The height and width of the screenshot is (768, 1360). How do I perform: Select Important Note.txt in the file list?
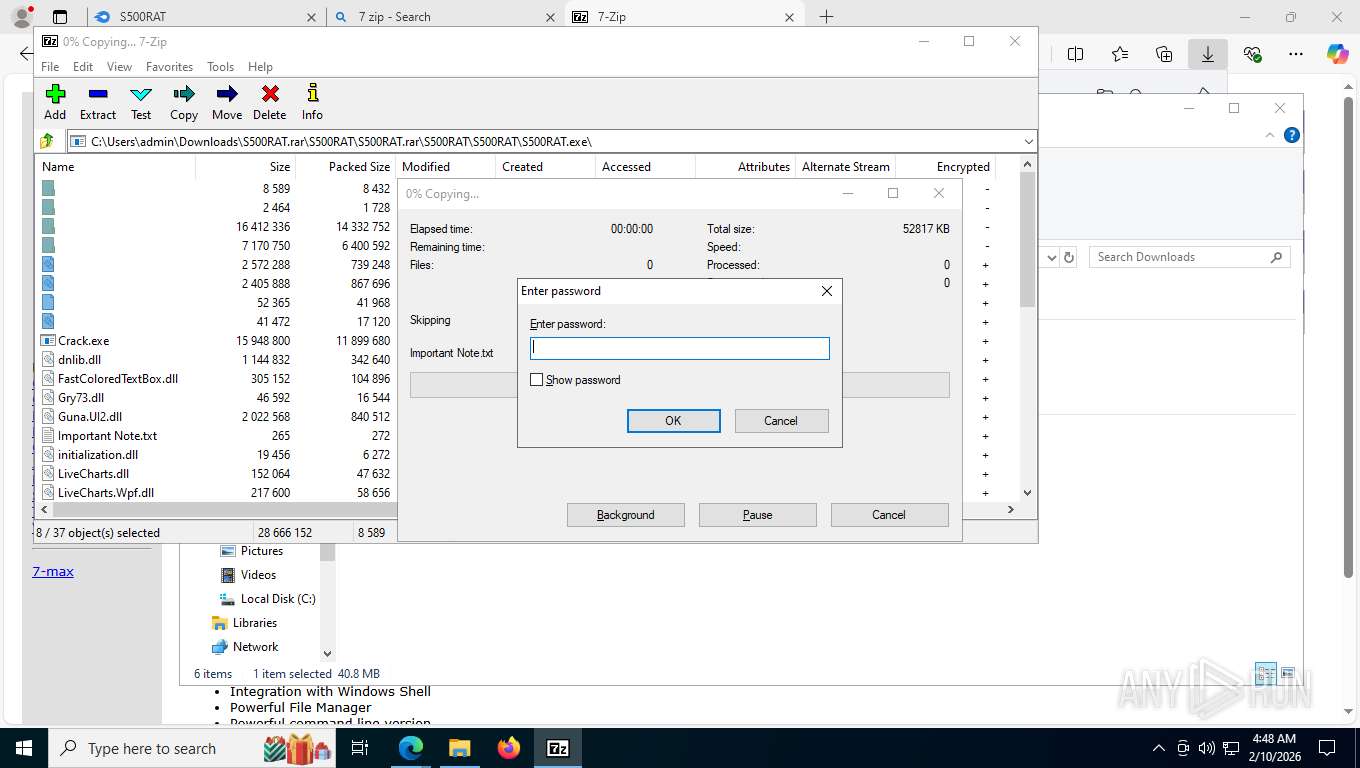click(x=107, y=436)
